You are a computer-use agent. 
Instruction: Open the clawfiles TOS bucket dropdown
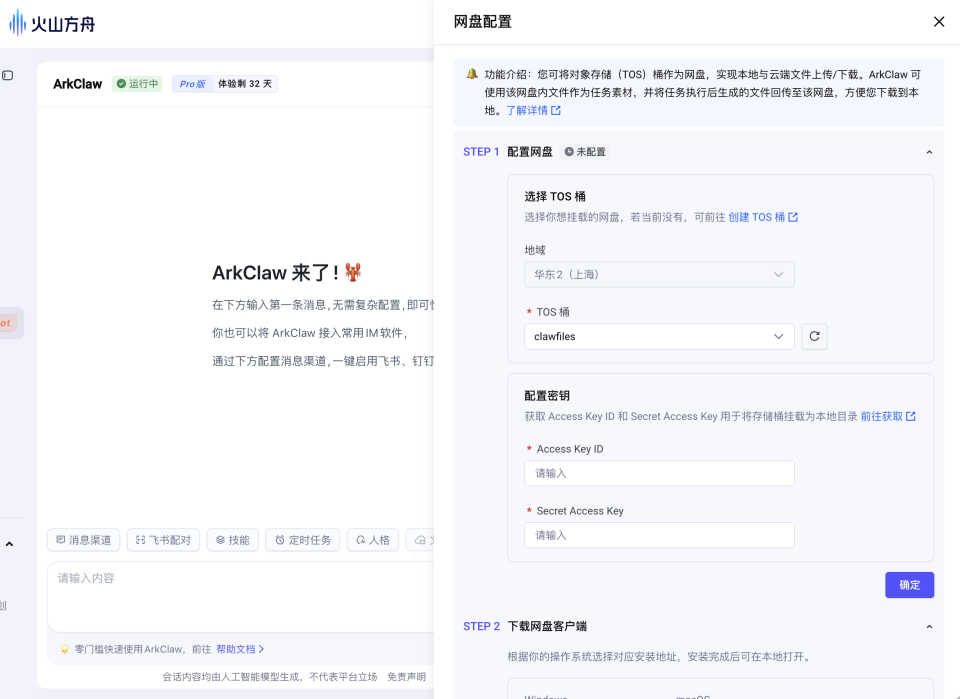click(659, 337)
